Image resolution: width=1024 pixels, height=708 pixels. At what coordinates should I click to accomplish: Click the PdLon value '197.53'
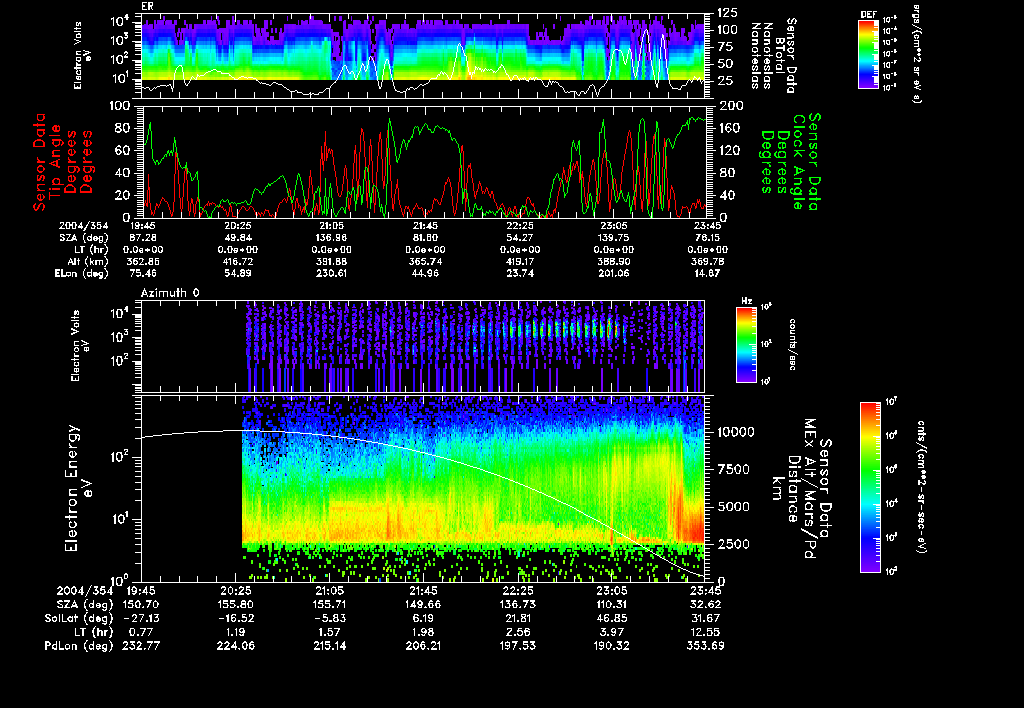pyautogui.click(x=517, y=646)
